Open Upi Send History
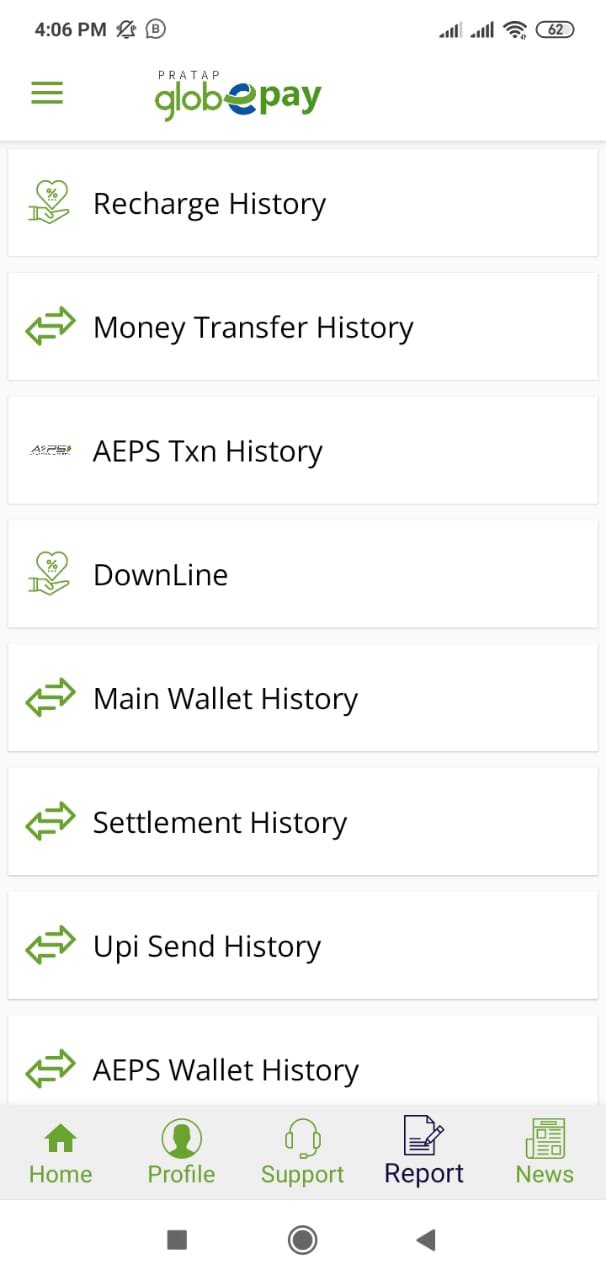Image resolution: width=606 pixels, height=1280 pixels. pos(206,946)
